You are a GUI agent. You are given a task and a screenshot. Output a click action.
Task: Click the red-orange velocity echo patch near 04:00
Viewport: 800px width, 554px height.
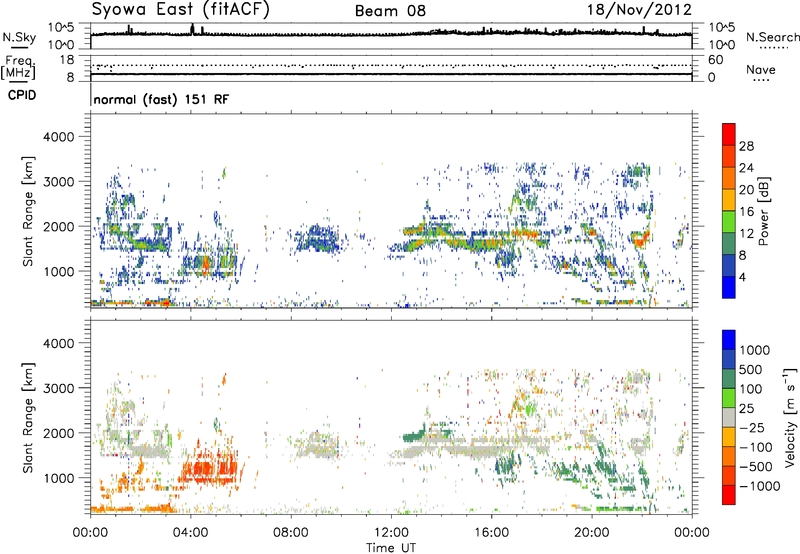tap(208, 470)
